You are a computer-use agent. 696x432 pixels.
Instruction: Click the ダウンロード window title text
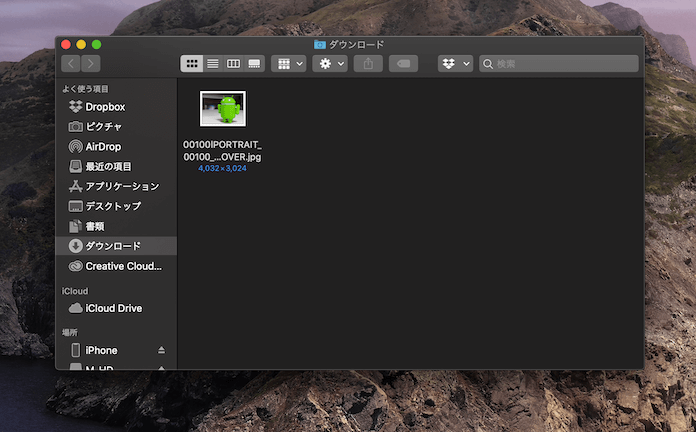tap(356, 44)
